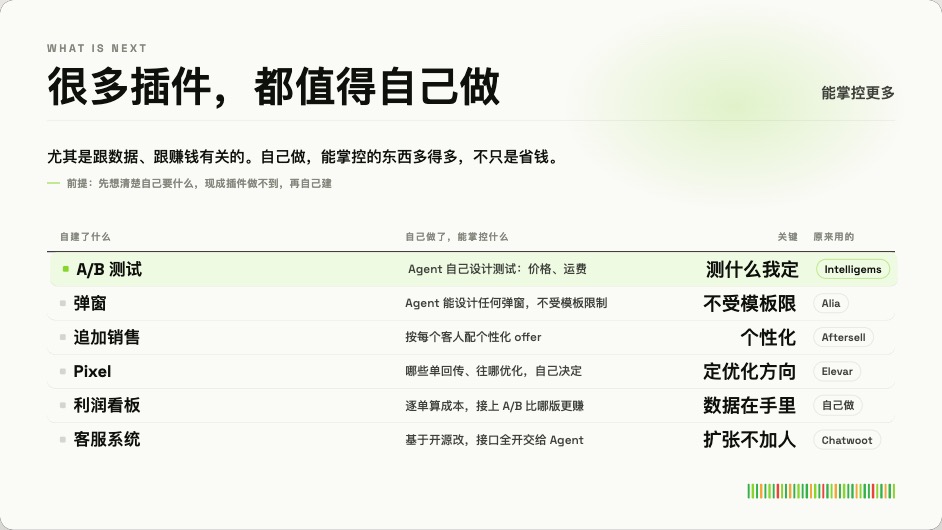The image size is (942, 530).
Task: Select the '客服系统' row title
Action: [x=106, y=439]
